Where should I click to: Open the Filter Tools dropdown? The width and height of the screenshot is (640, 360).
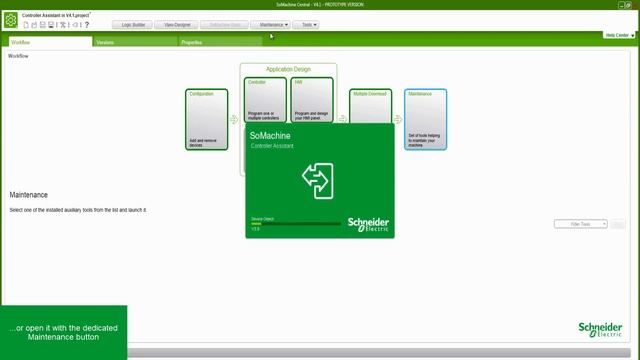[x=581, y=224]
